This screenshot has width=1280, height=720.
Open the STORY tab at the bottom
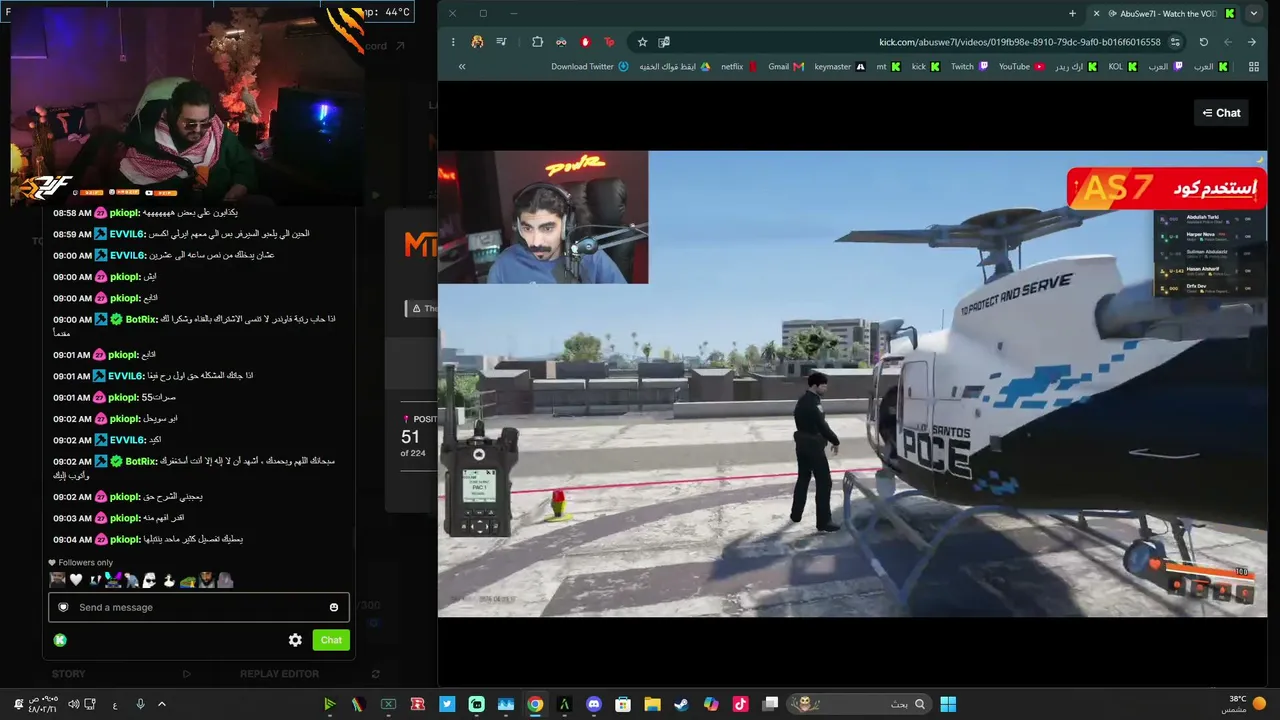click(69, 674)
